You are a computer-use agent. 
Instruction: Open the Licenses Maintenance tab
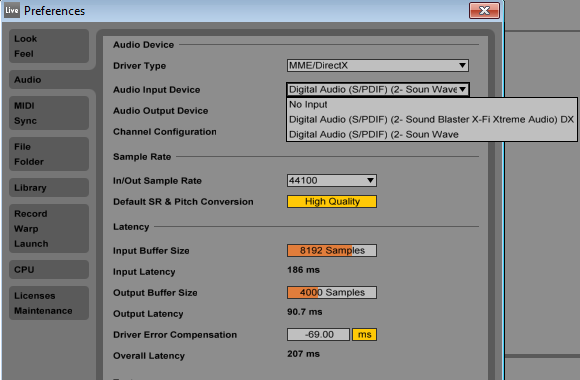pos(49,303)
